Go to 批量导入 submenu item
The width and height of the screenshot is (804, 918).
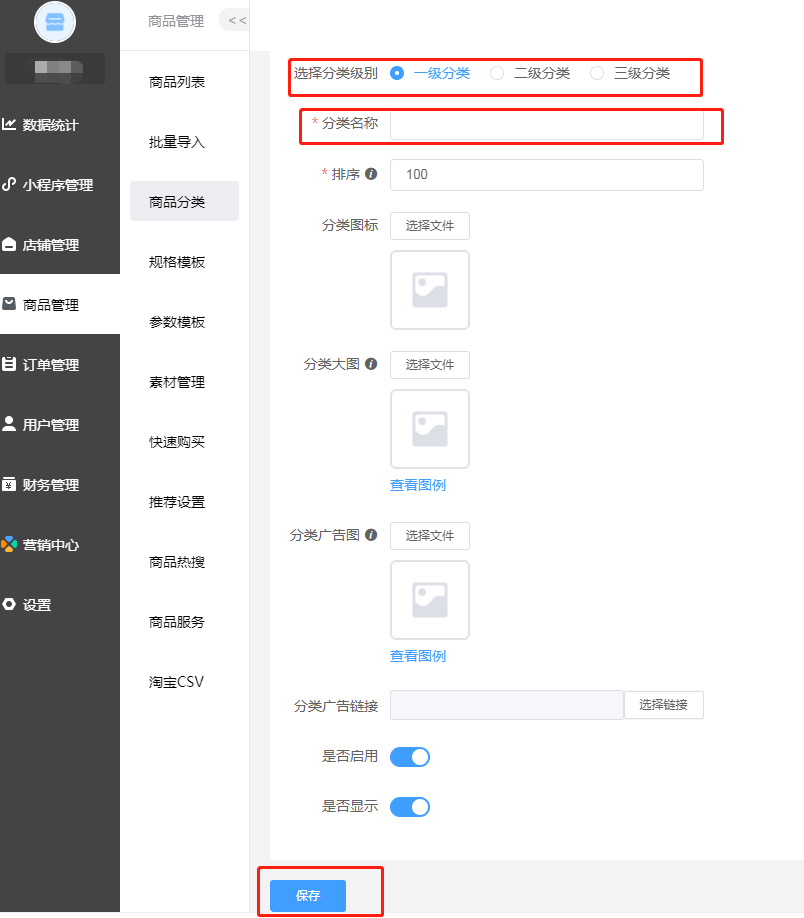177,142
